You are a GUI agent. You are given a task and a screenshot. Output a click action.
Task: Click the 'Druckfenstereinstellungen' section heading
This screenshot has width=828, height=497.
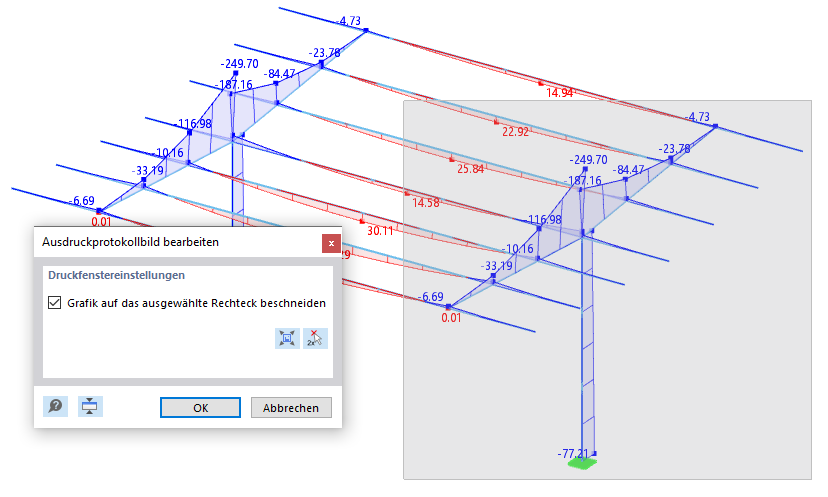(116, 275)
